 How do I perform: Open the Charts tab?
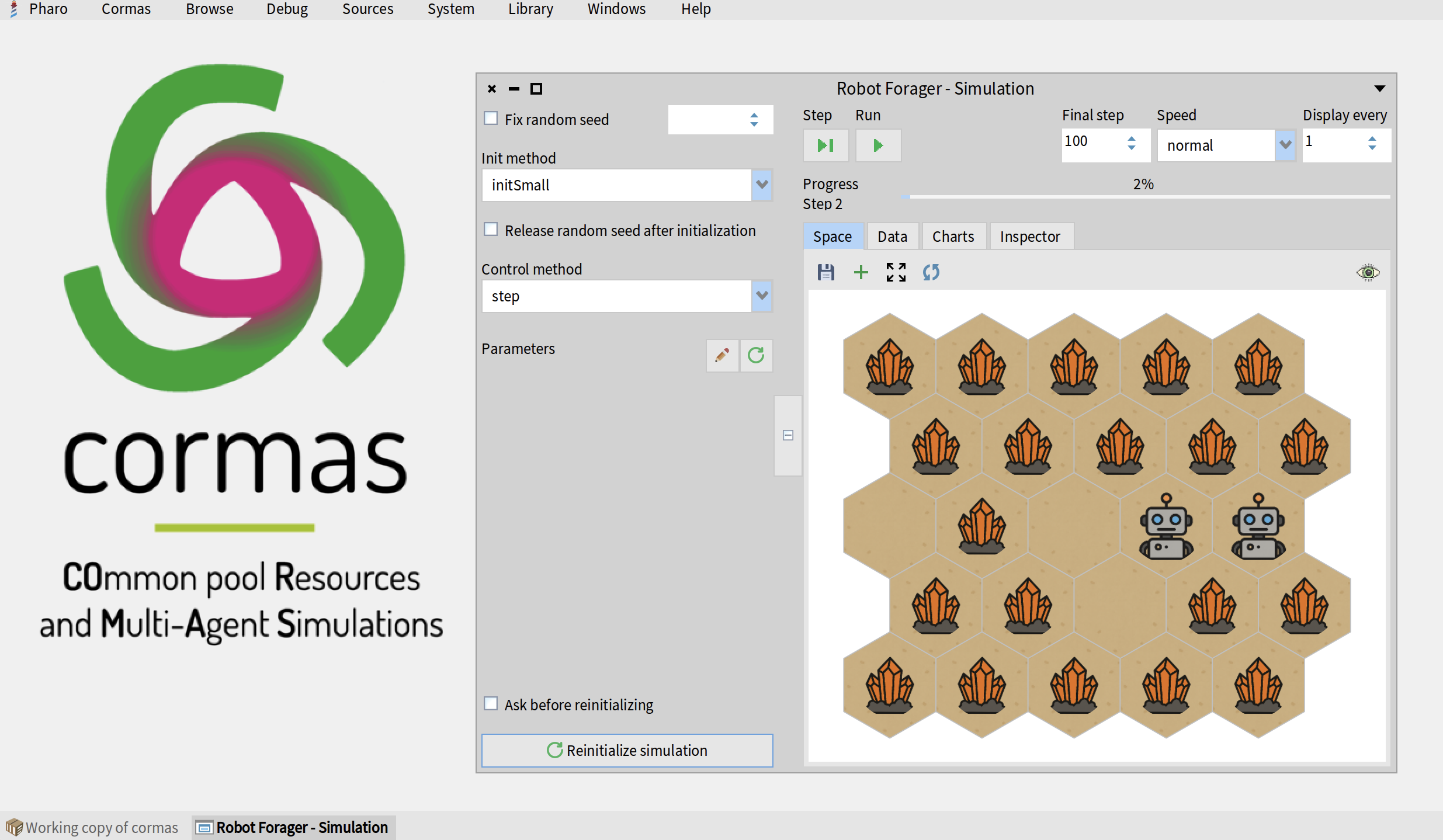[953, 237]
